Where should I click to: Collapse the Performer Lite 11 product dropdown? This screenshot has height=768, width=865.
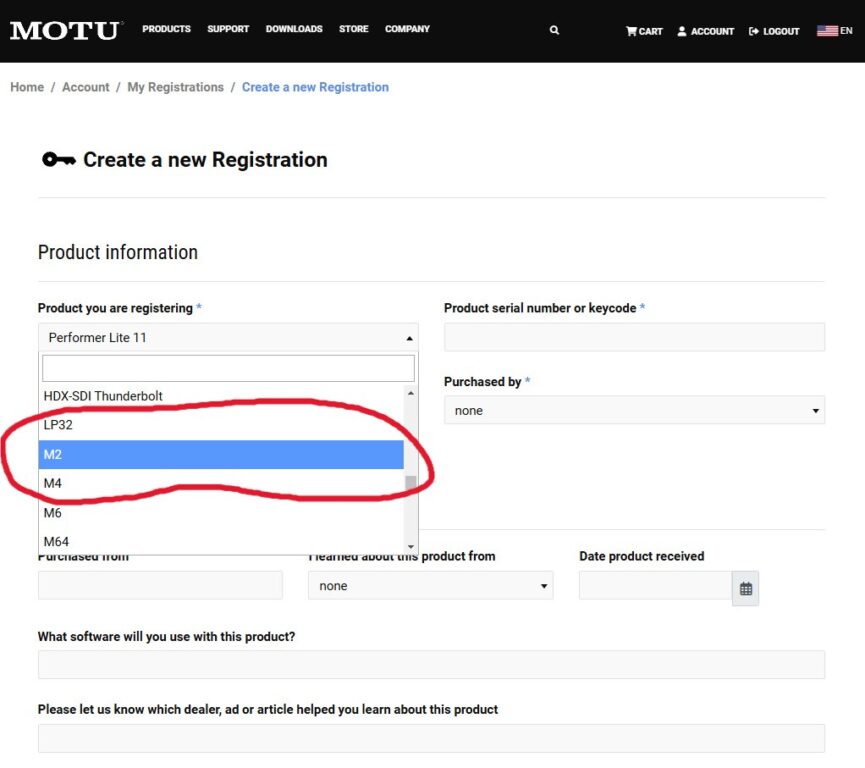(x=228, y=338)
